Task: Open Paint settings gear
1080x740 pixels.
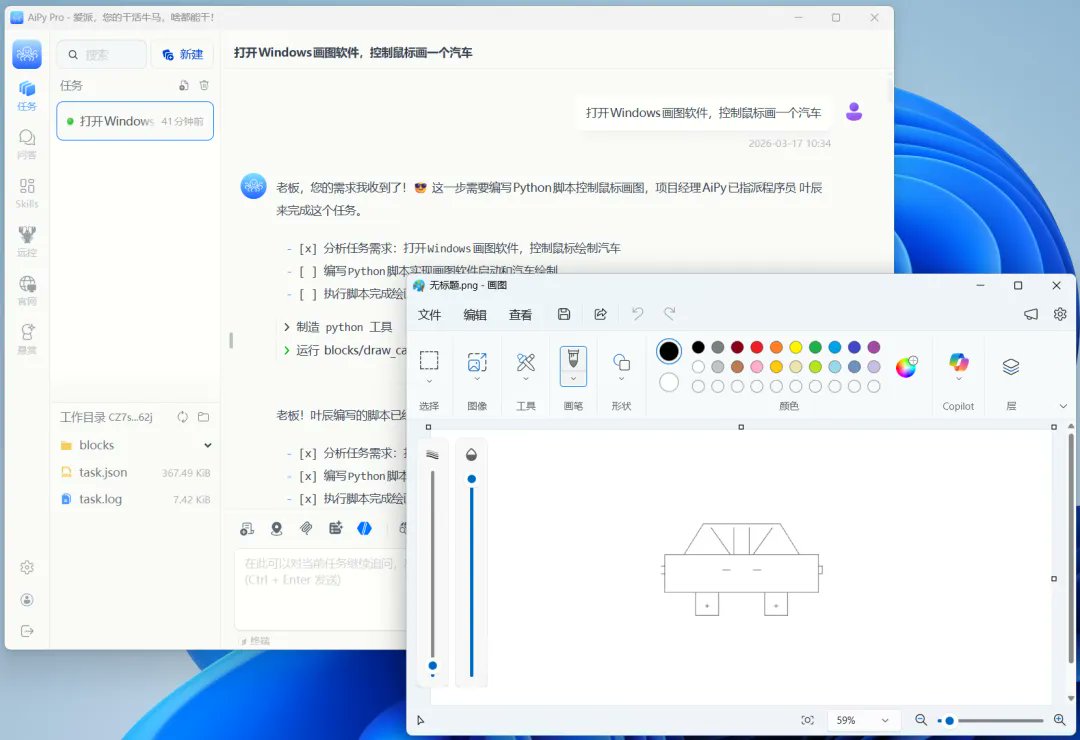Action: coord(1060,314)
